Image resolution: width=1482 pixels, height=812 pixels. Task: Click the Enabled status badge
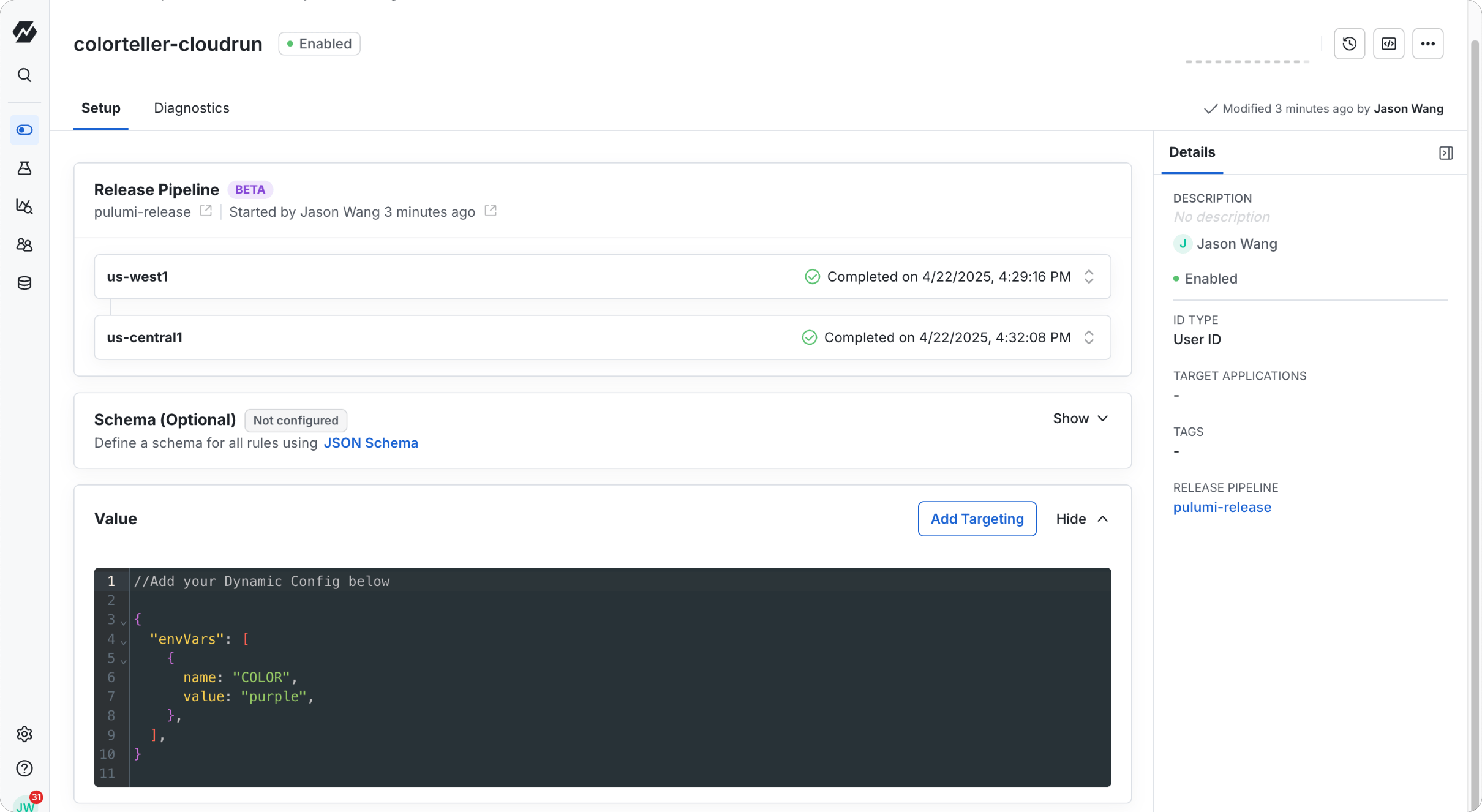click(x=319, y=43)
